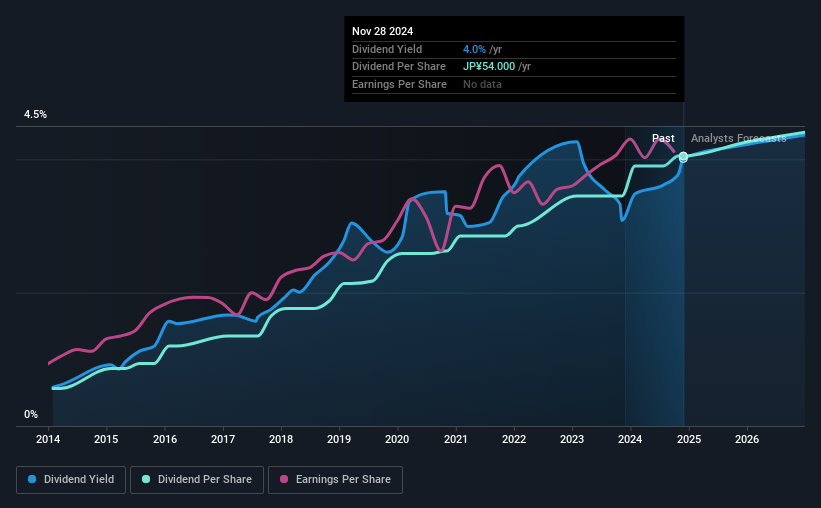The height and width of the screenshot is (508, 821).
Task: Select the Nov 28 2024 data point marker
Action: tap(683, 157)
